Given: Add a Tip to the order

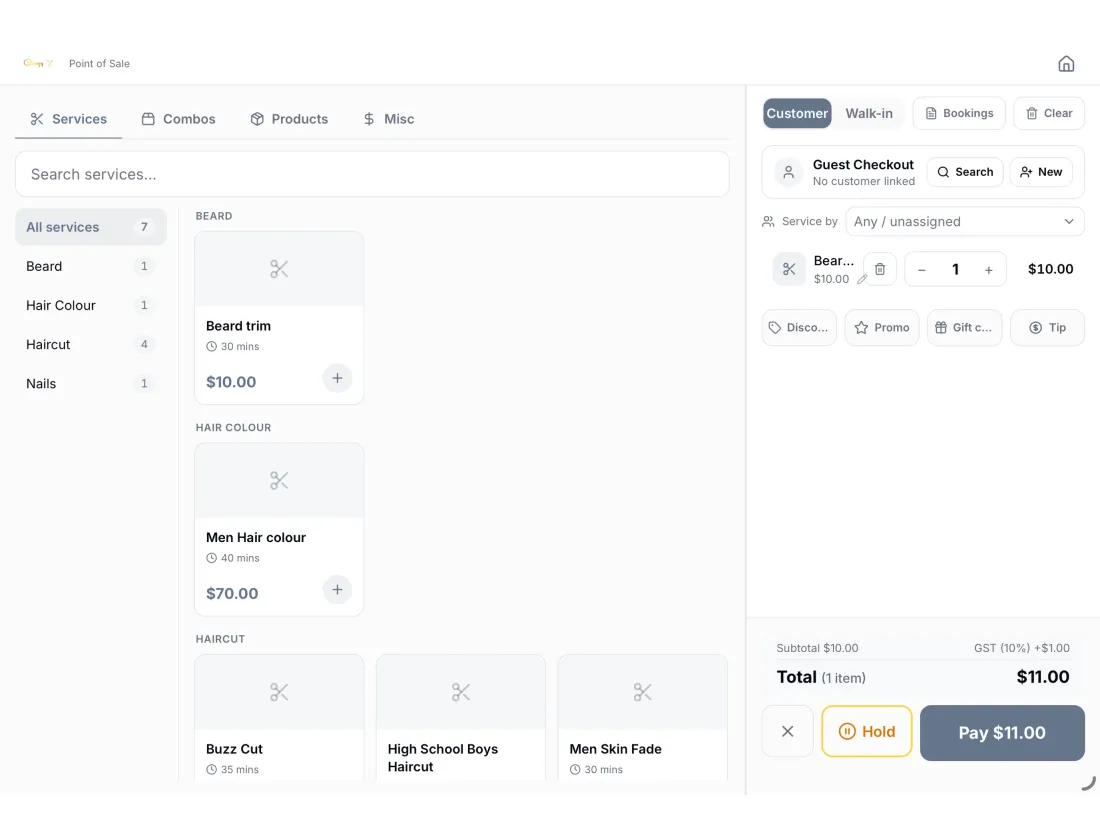Looking at the screenshot, I should click(x=1047, y=328).
